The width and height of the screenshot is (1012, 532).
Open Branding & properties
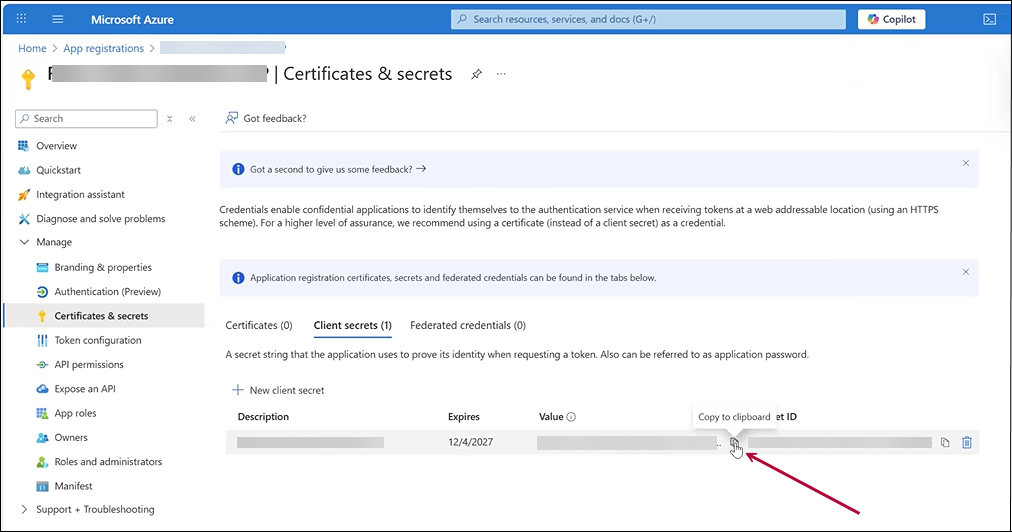103,267
